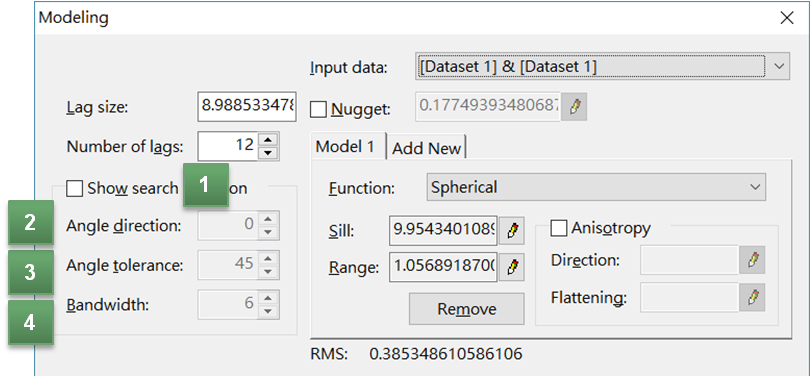
Task: Decrease the Number of lags with down arrow
Action: pyautogui.click(x=267, y=153)
